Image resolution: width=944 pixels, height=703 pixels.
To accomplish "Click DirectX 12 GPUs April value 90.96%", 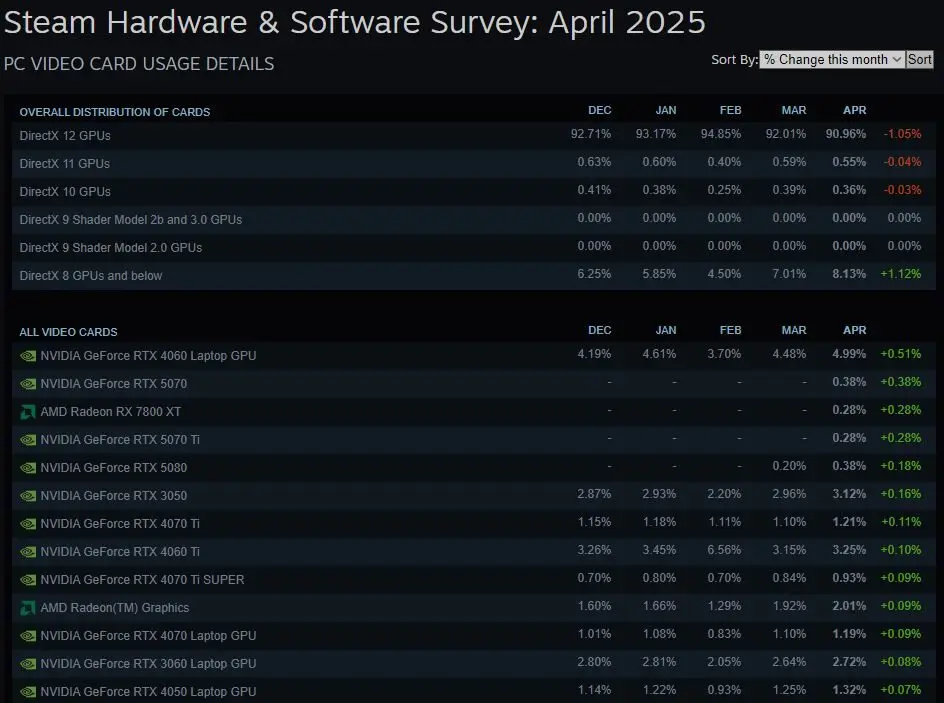I will pyautogui.click(x=845, y=134).
